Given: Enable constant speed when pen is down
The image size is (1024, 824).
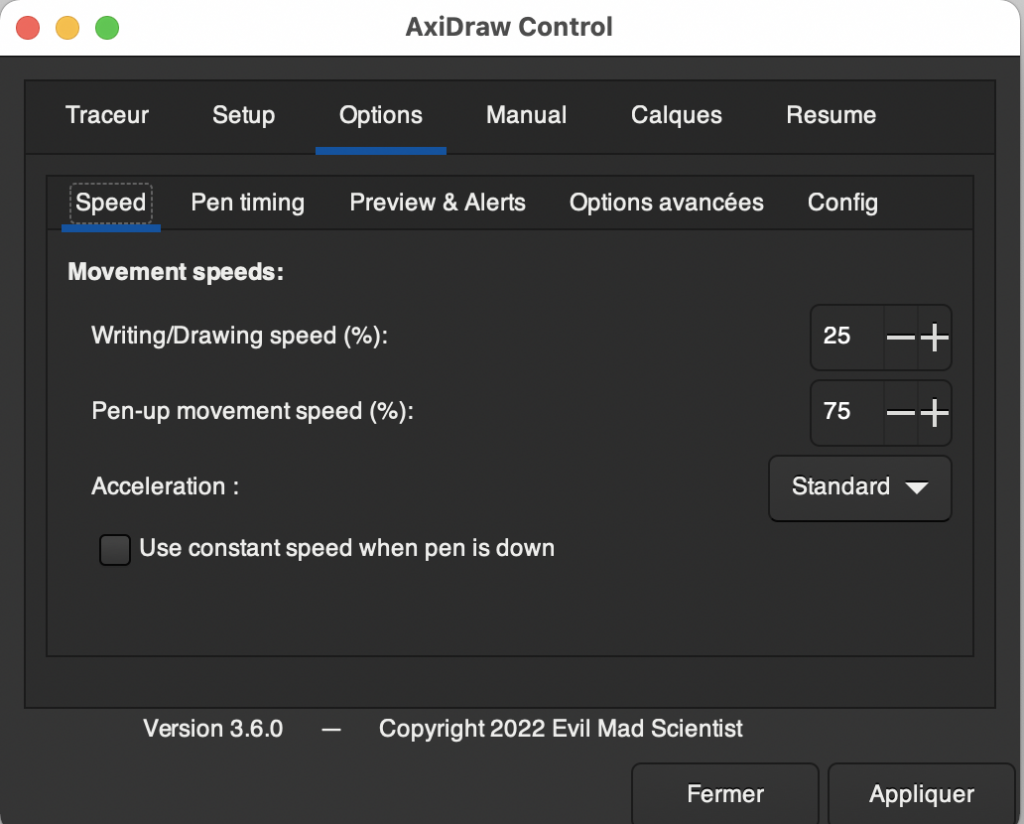Looking at the screenshot, I should point(115,549).
